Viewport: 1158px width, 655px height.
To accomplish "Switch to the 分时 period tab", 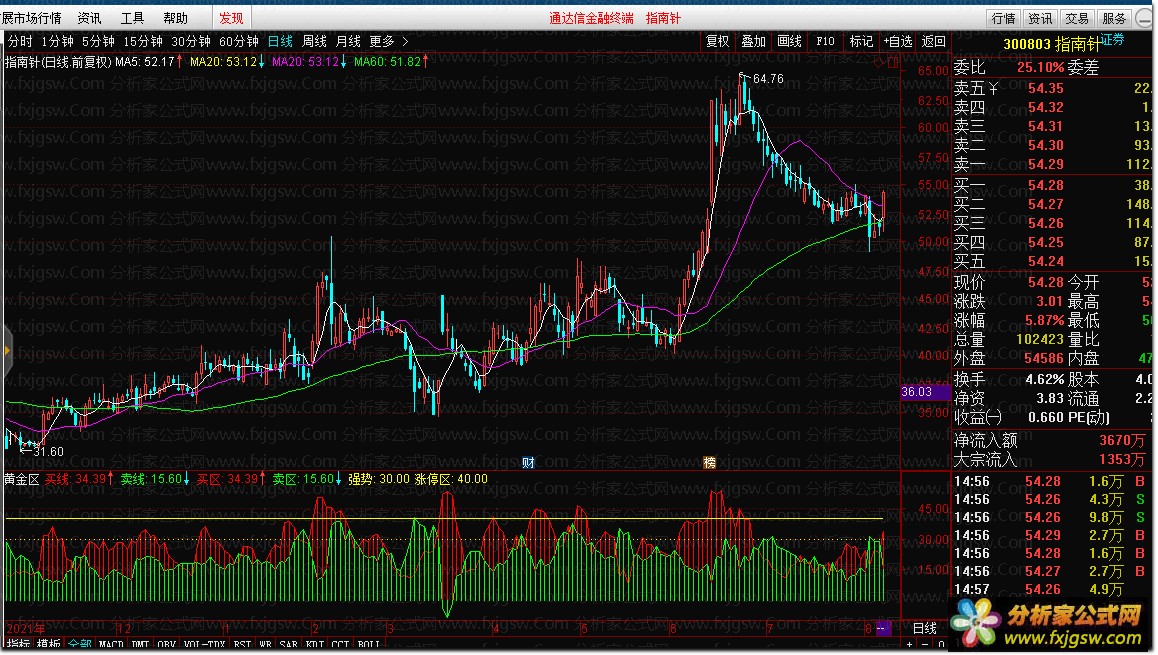I will 20,41.
